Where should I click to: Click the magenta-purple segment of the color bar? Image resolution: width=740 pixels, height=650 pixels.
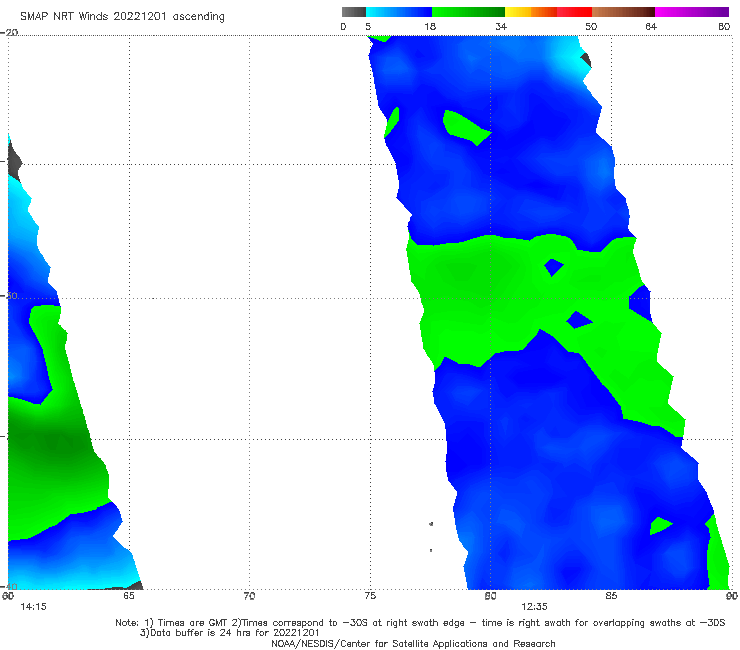pyautogui.click(x=692, y=12)
